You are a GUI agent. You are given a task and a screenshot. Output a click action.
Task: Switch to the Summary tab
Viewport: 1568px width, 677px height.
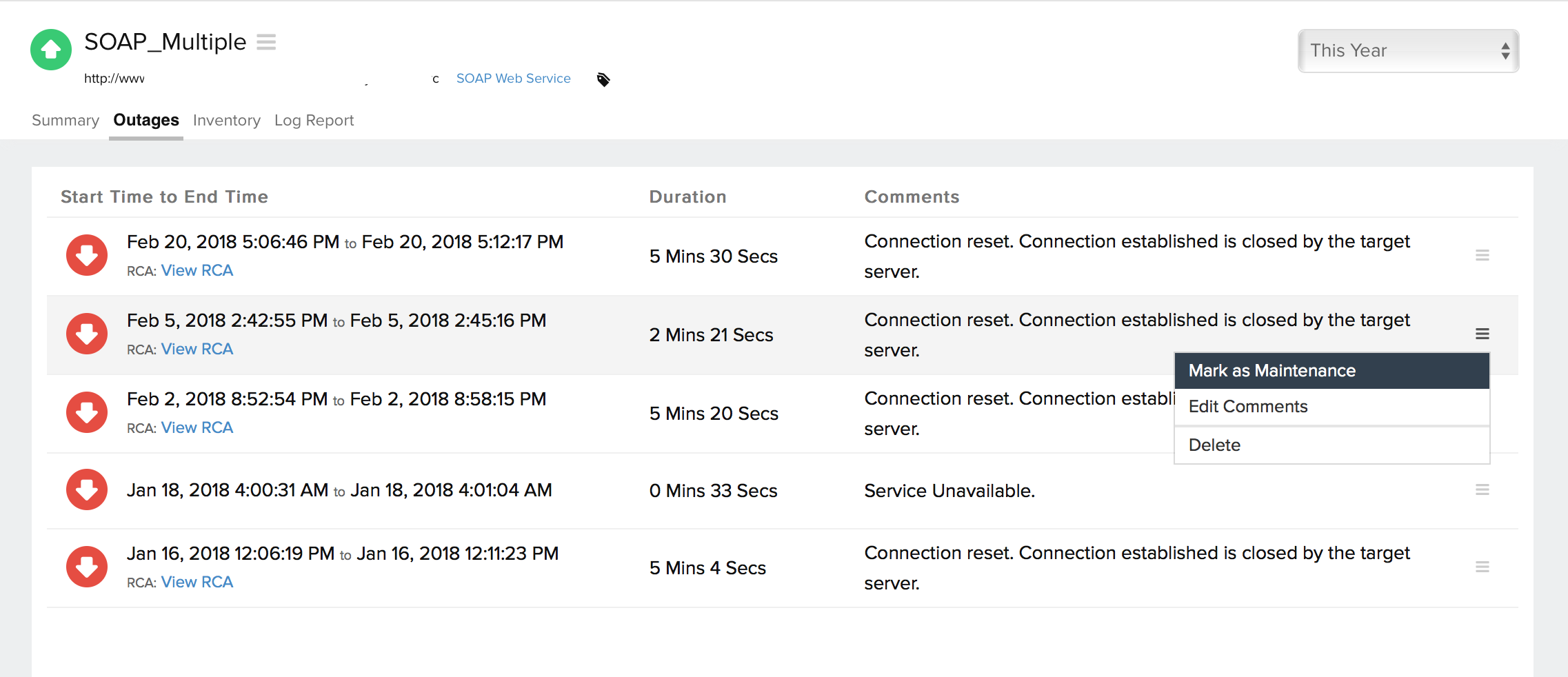tap(66, 121)
